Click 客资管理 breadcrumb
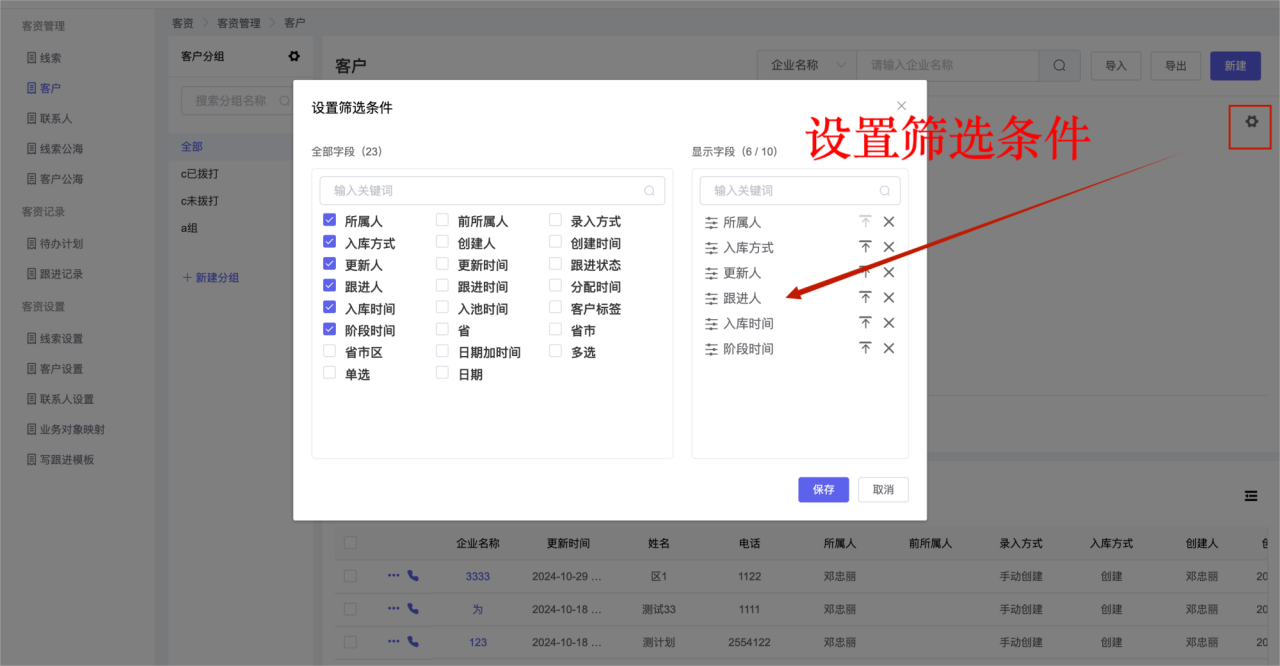Screen dimensions: 1280x666 pos(238,22)
